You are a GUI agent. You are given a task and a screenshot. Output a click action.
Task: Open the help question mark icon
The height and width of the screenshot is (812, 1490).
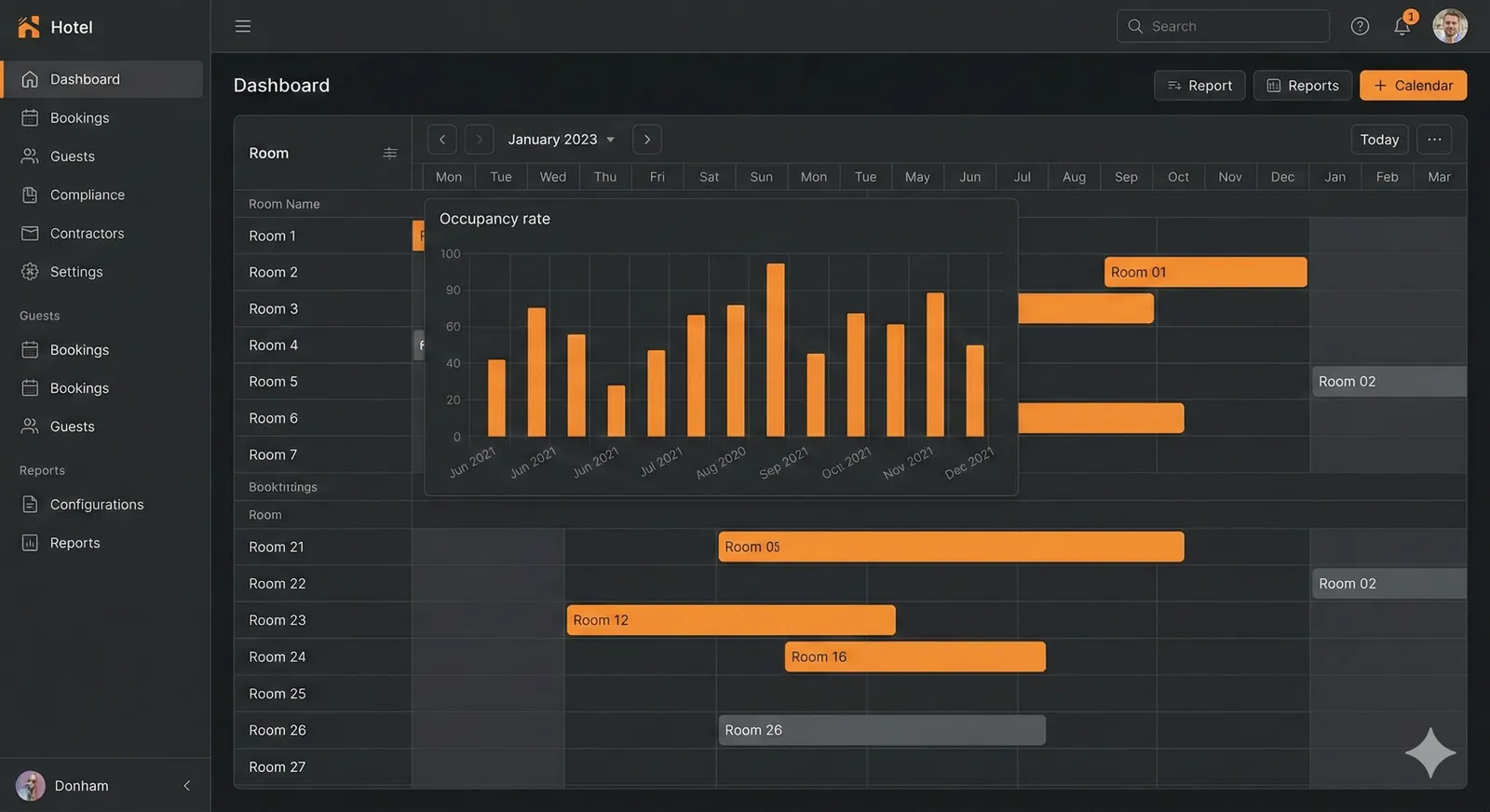pos(1360,26)
